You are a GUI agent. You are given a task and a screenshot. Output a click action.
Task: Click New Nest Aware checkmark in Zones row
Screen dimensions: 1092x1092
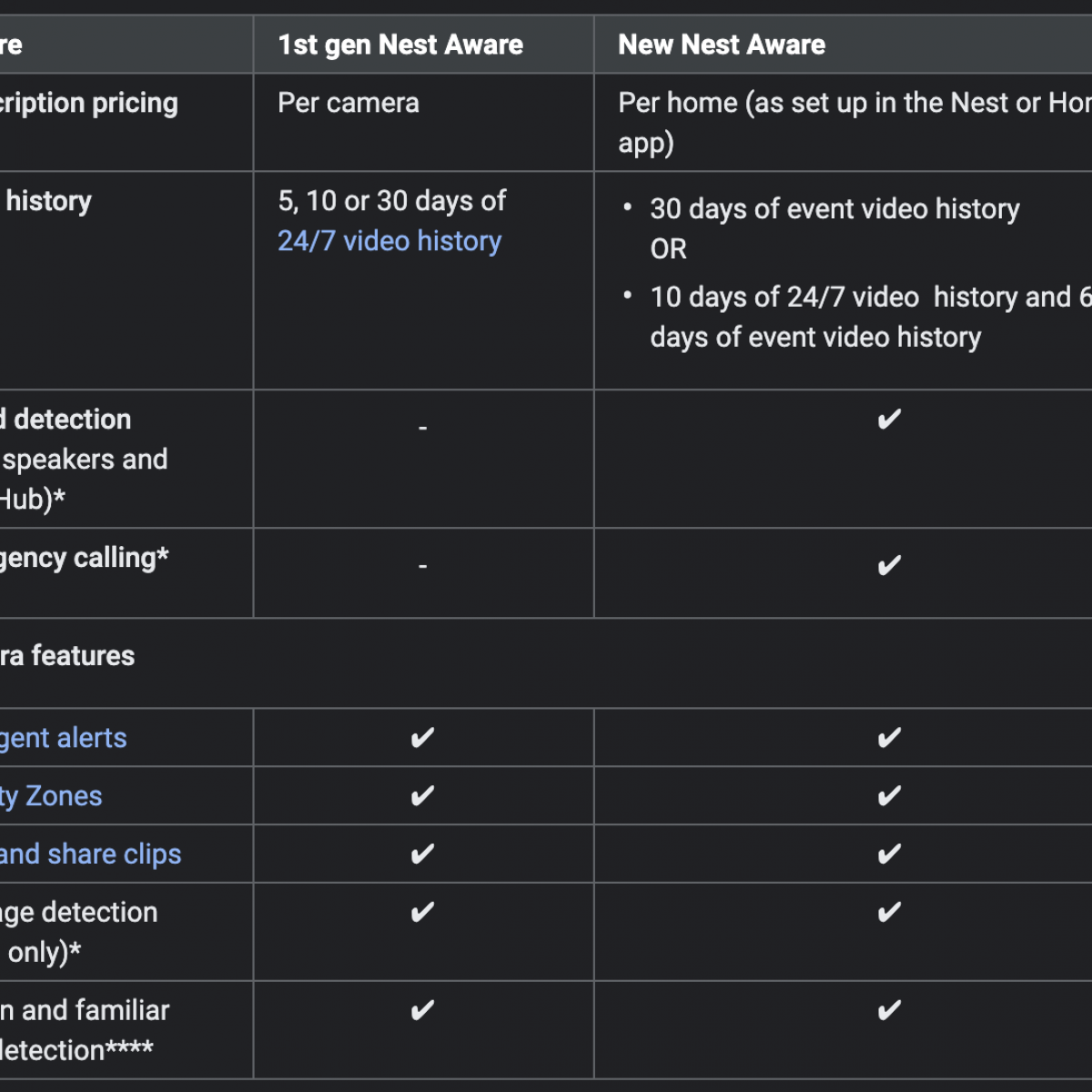tap(889, 796)
